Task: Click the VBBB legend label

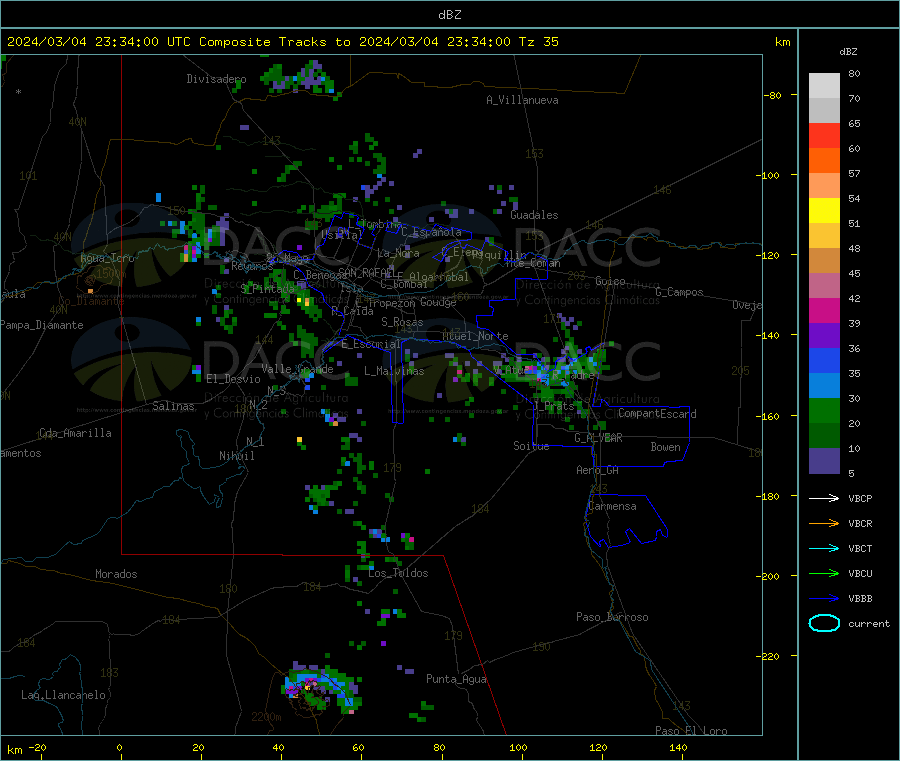Action: [x=860, y=598]
